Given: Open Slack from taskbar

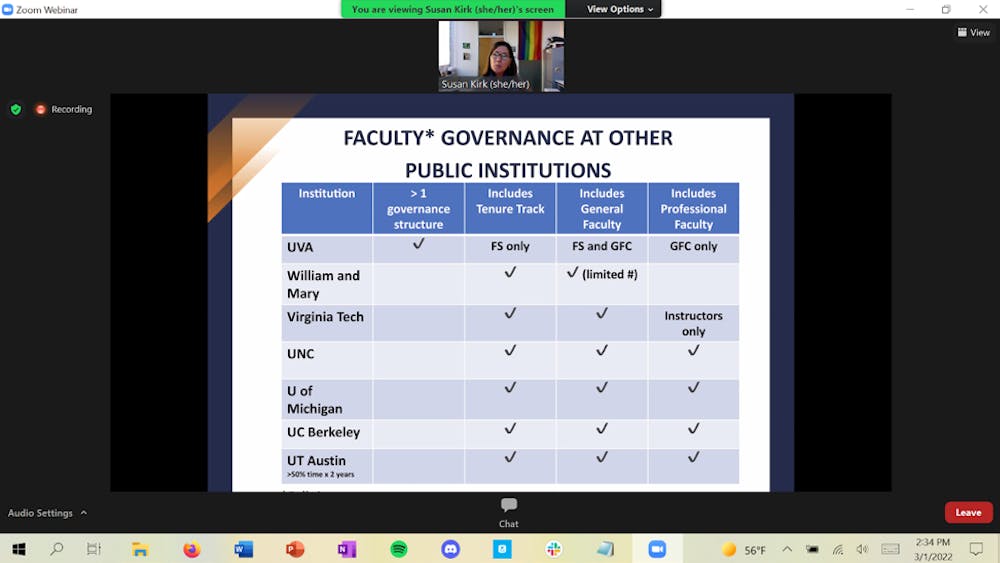Looking at the screenshot, I should coord(554,549).
